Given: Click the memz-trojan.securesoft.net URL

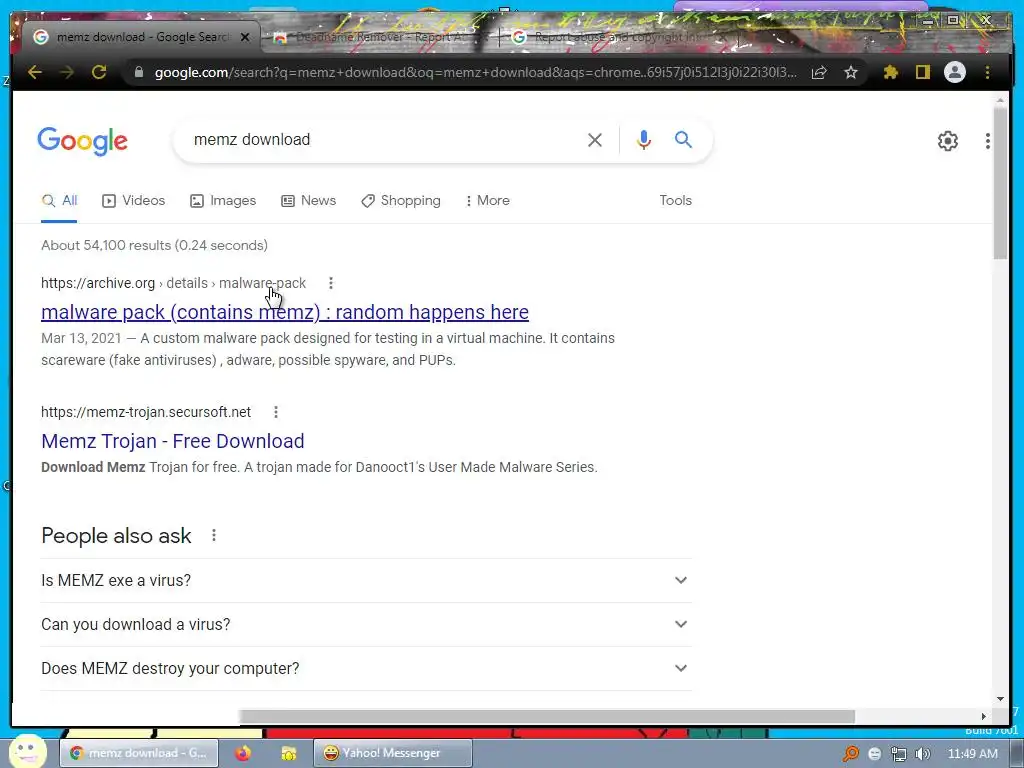Looking at the screenshot, I should pos(146,412).
